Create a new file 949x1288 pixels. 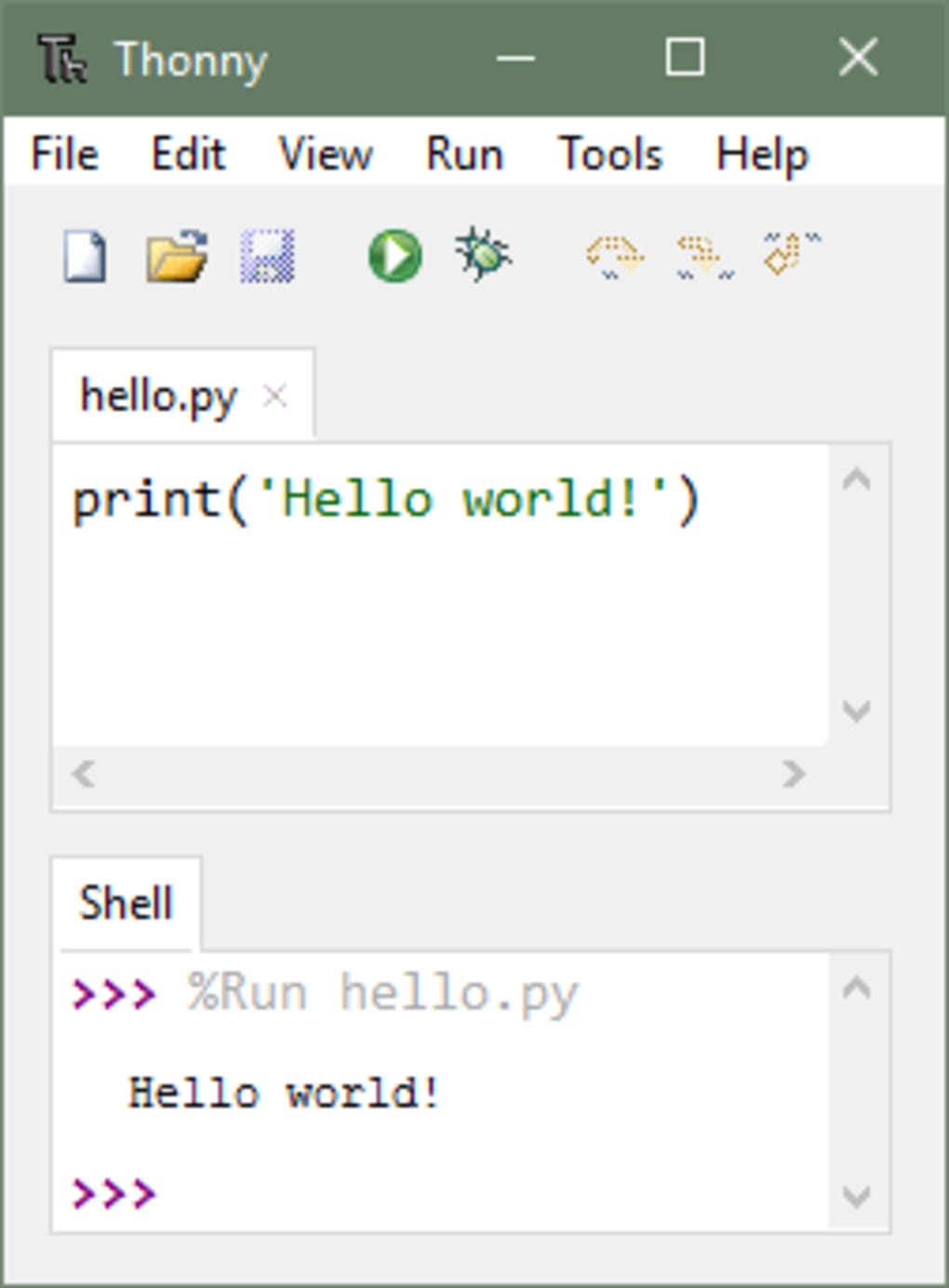pyautogui.click(x=84, y=258)
